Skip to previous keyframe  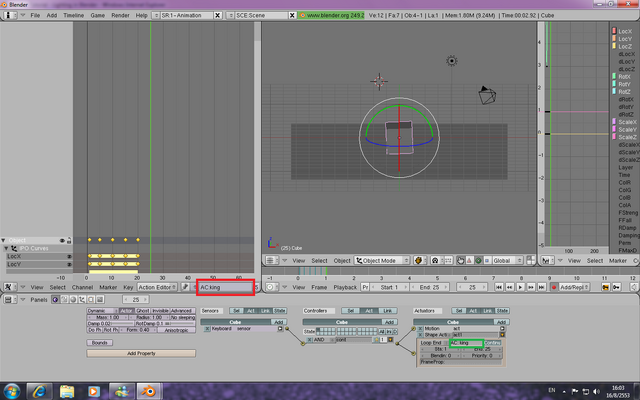pos(509,287)
